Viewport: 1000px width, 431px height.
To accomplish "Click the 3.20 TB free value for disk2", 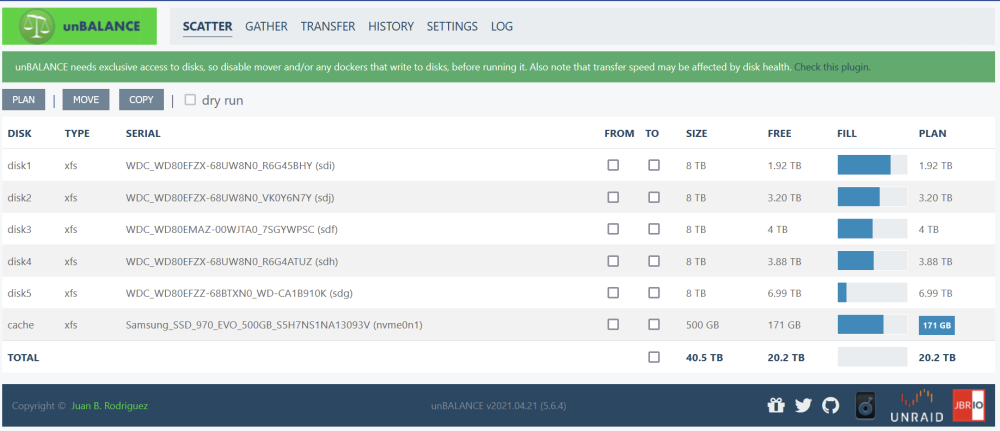I will [784, 198].
